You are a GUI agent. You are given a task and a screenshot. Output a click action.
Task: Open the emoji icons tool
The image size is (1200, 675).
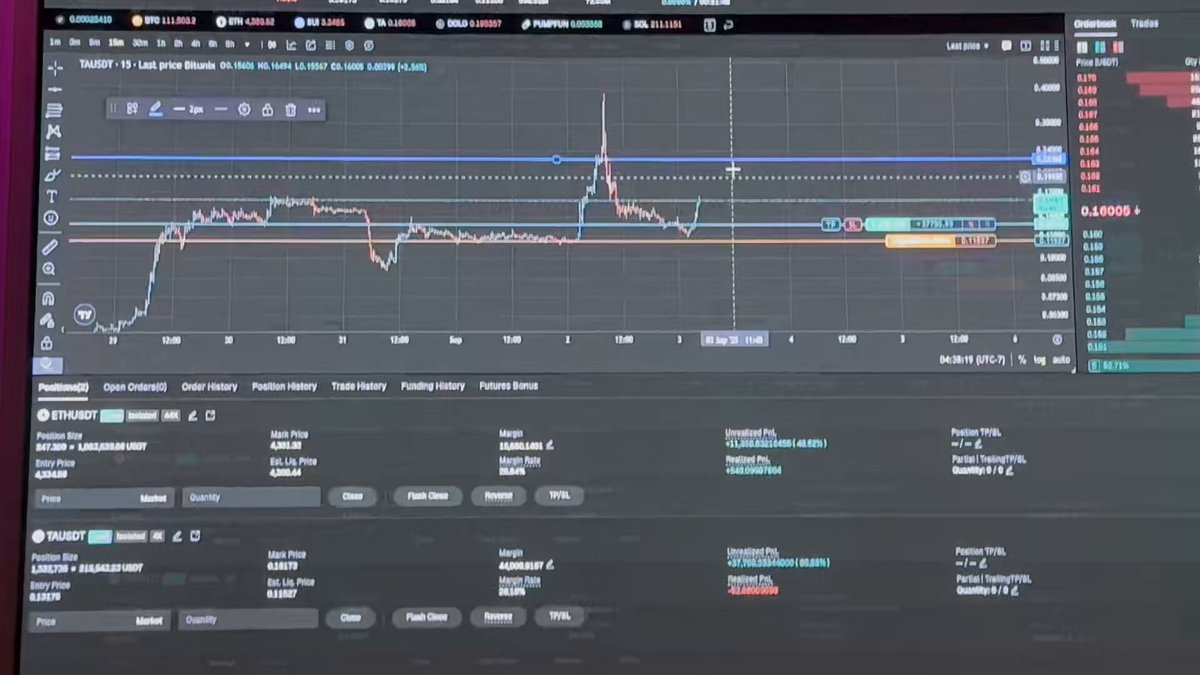(x=51, y=218)
